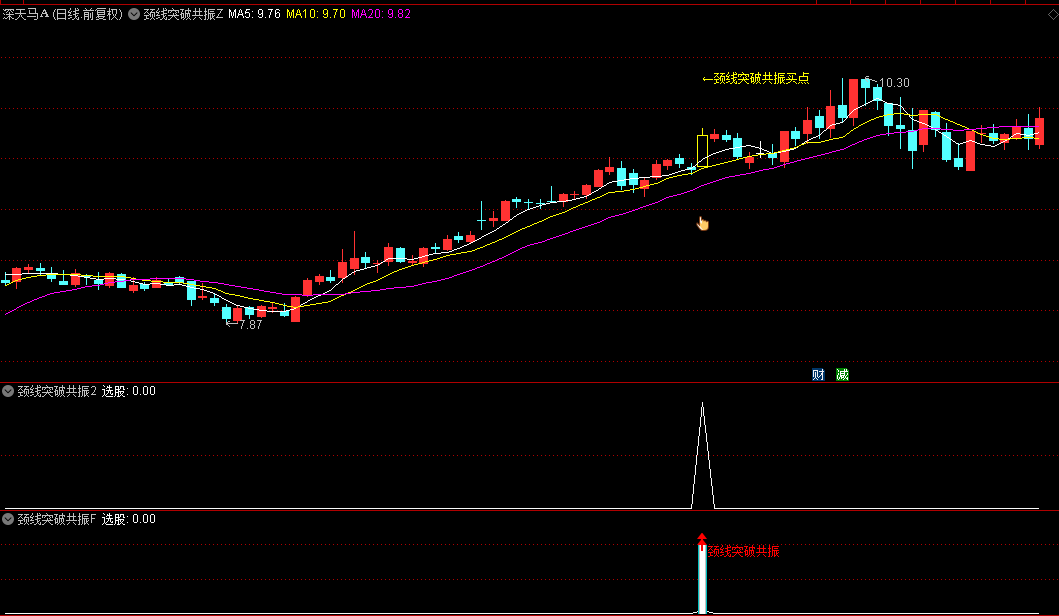This screenshot has height=616, width=1059.
Task: Click the white signal bar in bottom panel
Action: [702, 580]
